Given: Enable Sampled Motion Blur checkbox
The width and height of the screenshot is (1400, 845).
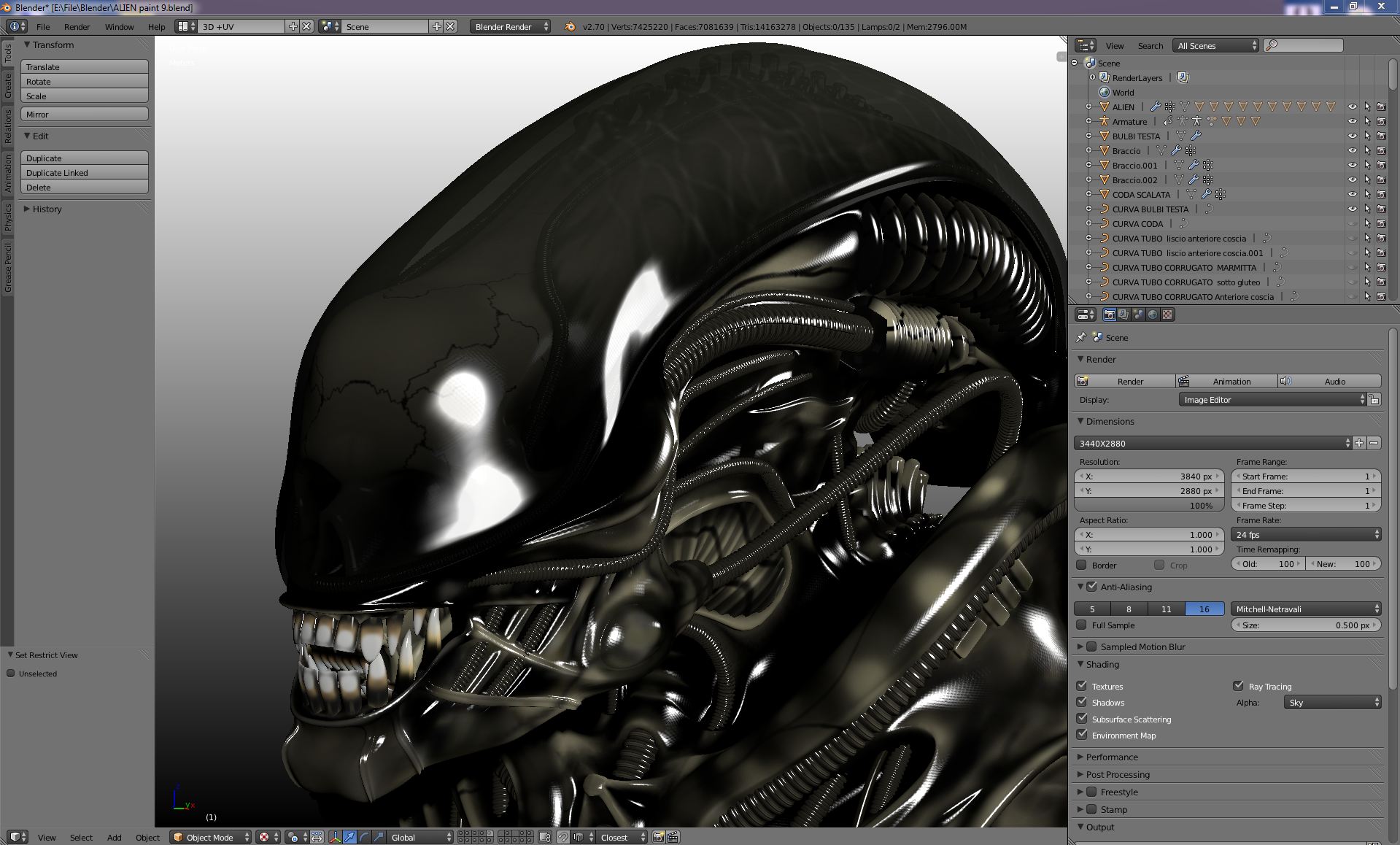Looking at the screenshot, I should point(1091,647).
